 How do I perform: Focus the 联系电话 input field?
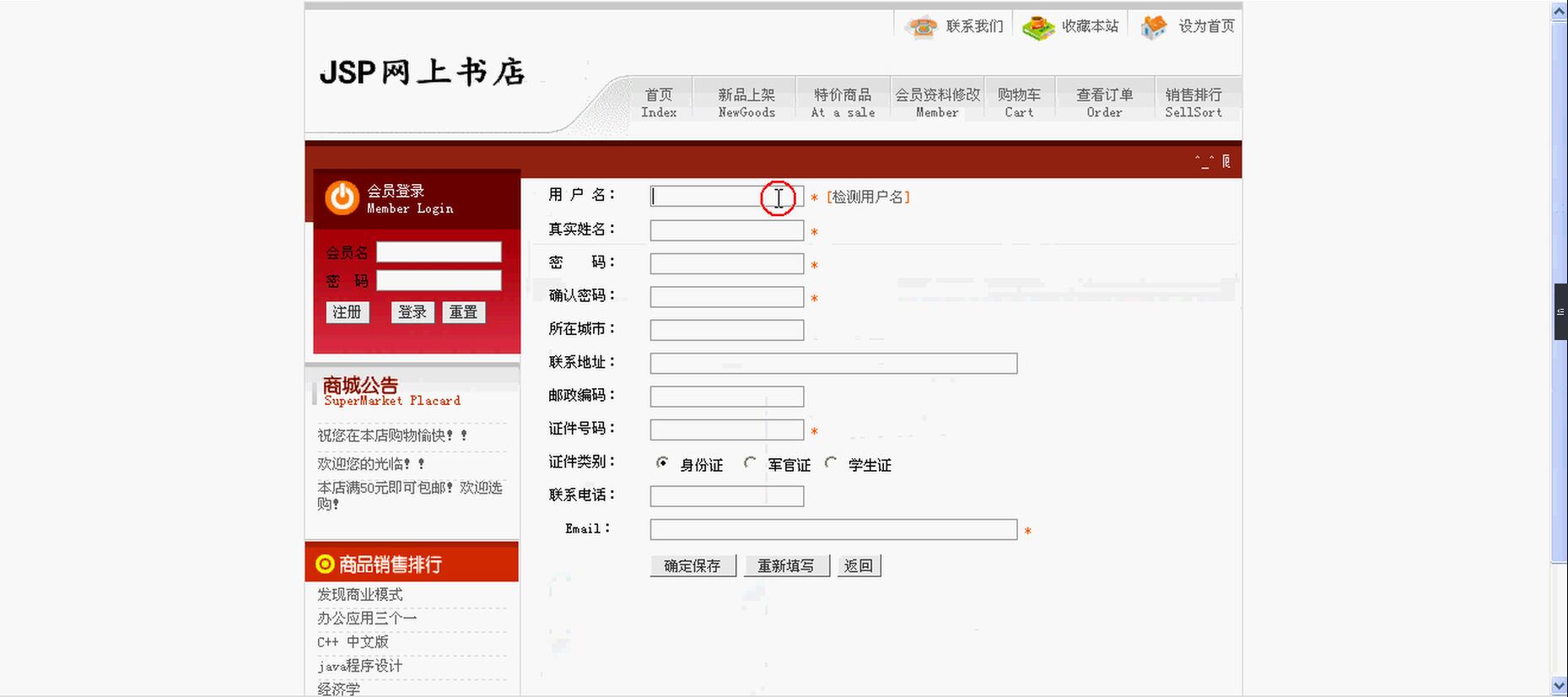727,496
